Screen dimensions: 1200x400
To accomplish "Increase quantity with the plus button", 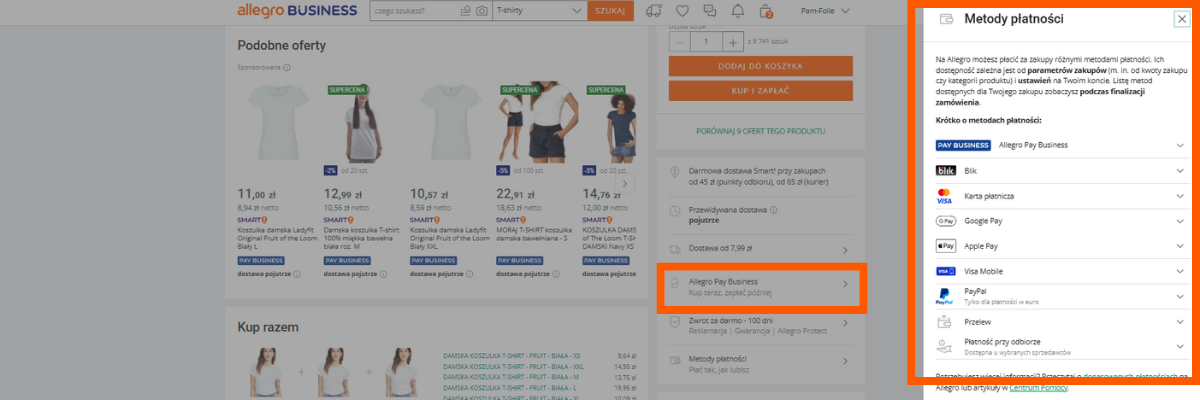I will [734, 42].
